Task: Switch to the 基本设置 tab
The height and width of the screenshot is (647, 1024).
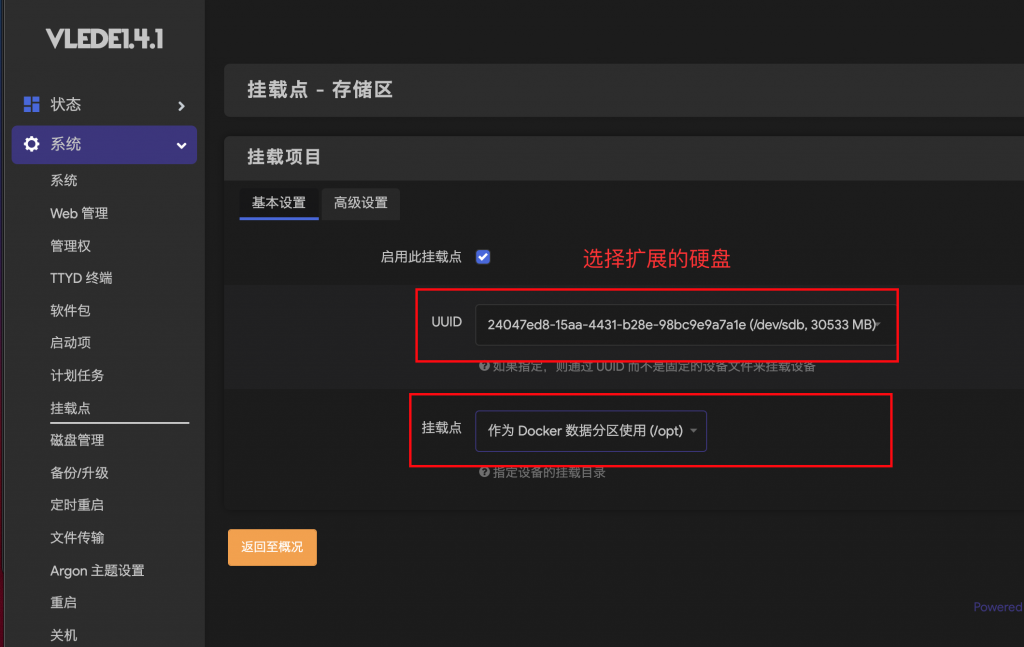Action: pyautogui.click(x=279, y=203)
